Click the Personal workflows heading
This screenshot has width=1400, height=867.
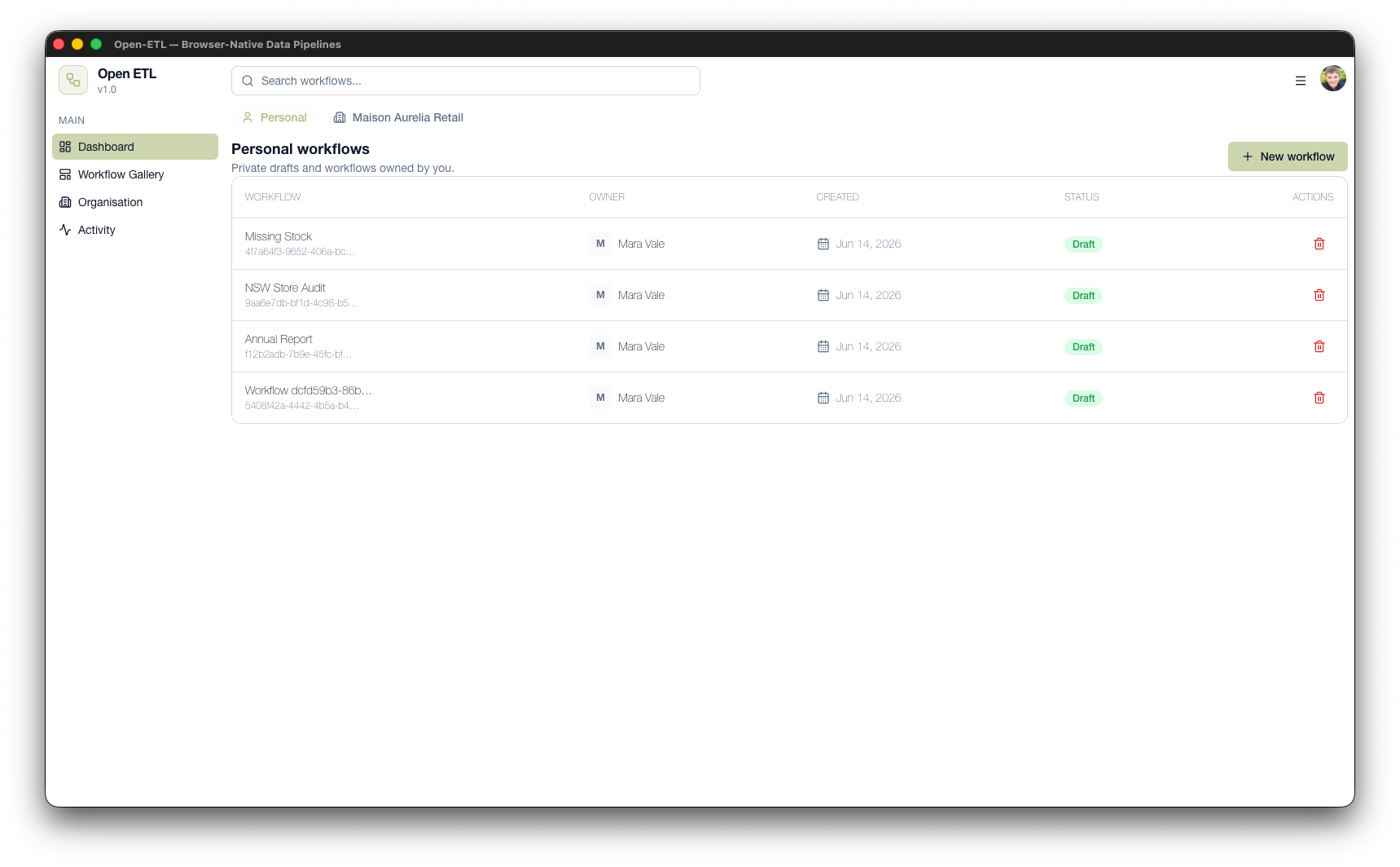pos(301,149)
